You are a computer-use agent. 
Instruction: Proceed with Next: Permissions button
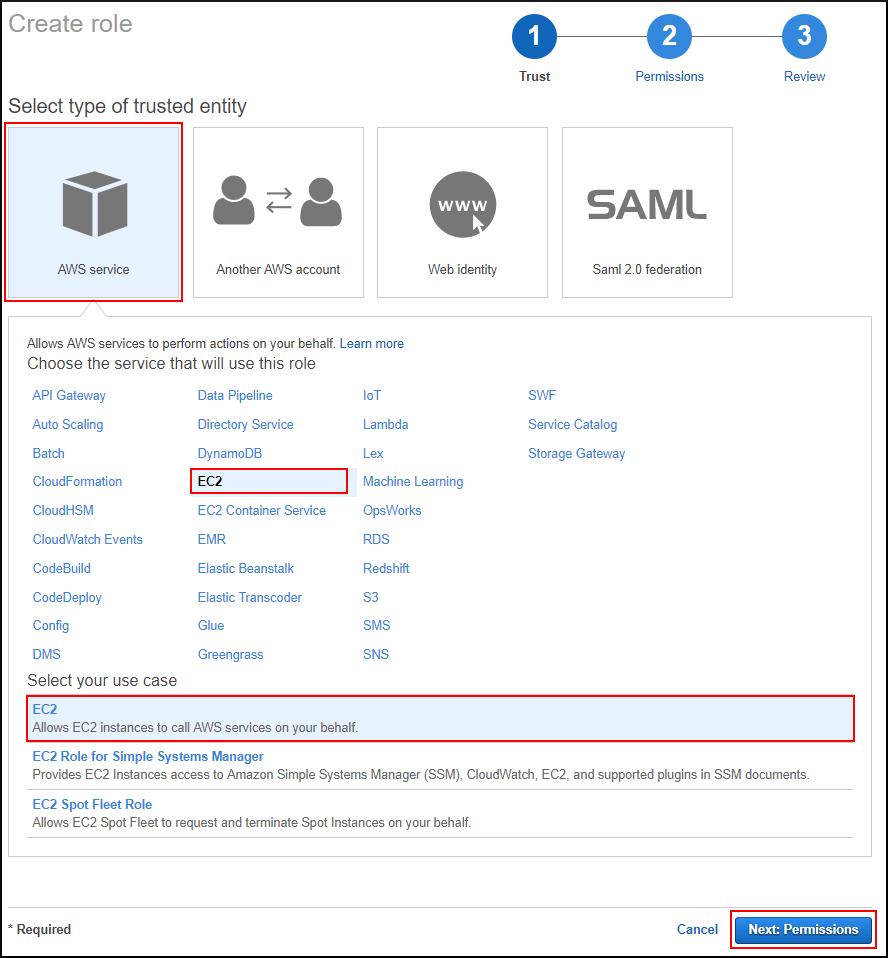click(803, 929)
